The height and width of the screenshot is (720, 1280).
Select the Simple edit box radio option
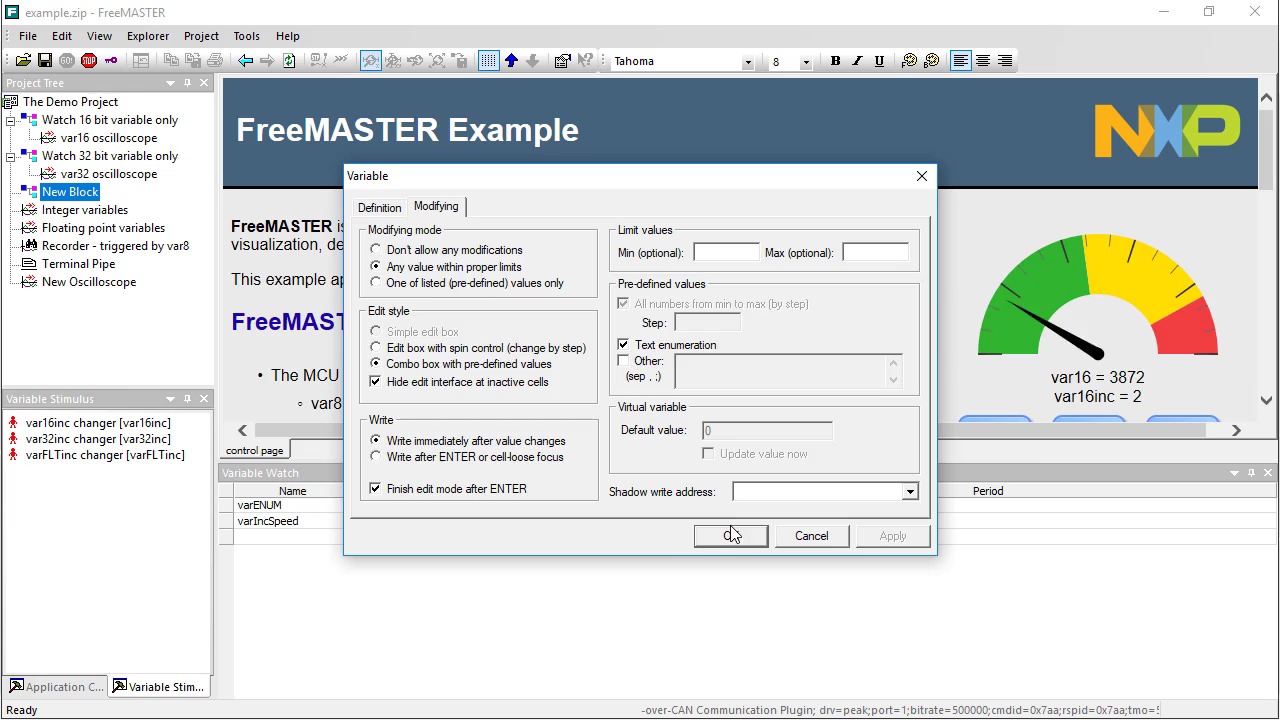376,331
